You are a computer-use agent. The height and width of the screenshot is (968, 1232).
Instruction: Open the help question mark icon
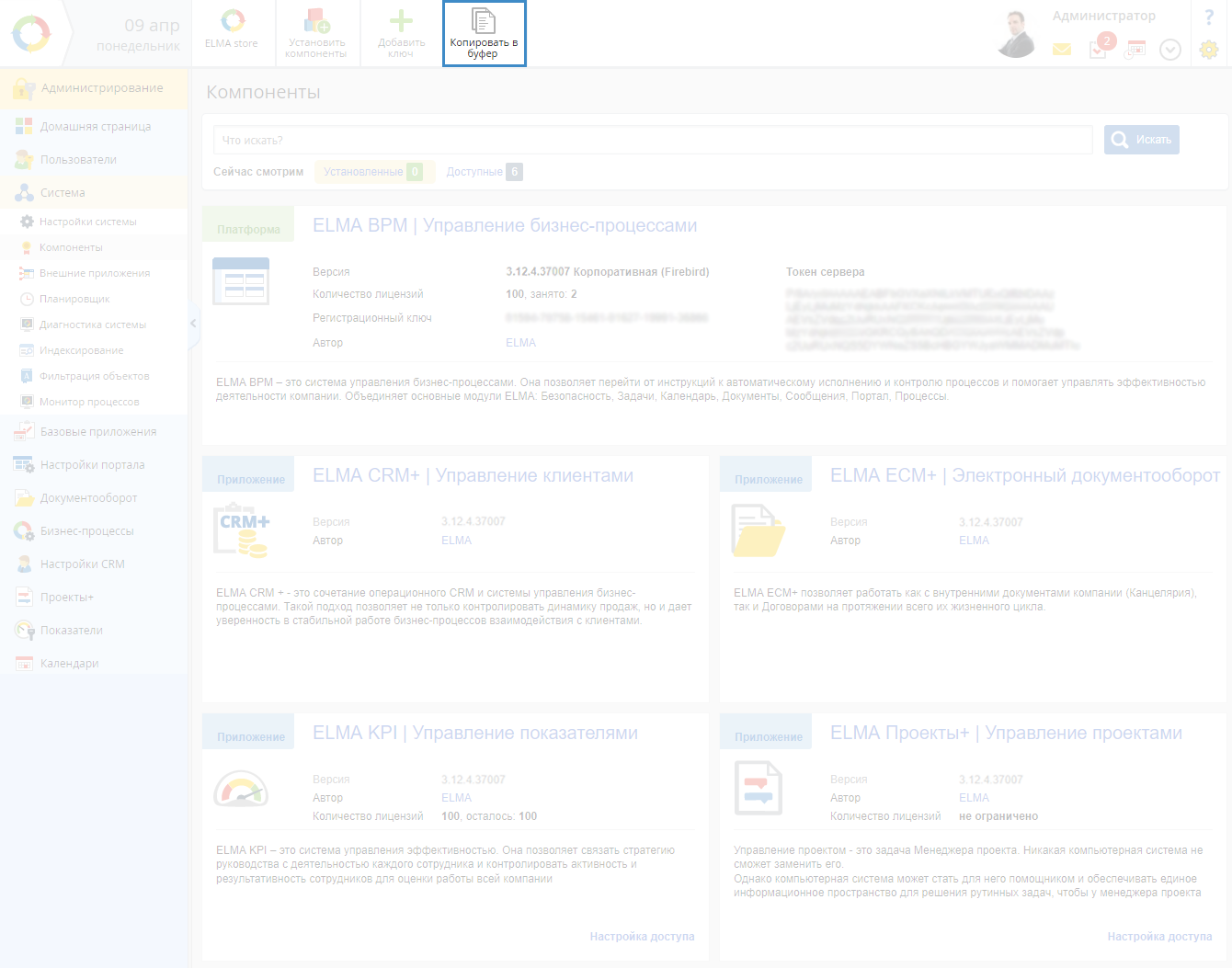click(1208, 17)
